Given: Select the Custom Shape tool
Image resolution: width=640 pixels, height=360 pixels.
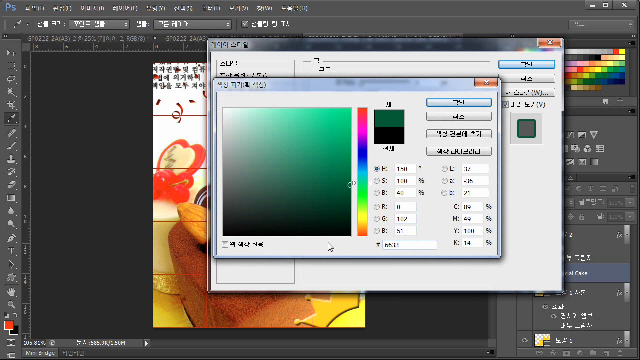Looking at the screenshot, I should (x=11, y=278).
